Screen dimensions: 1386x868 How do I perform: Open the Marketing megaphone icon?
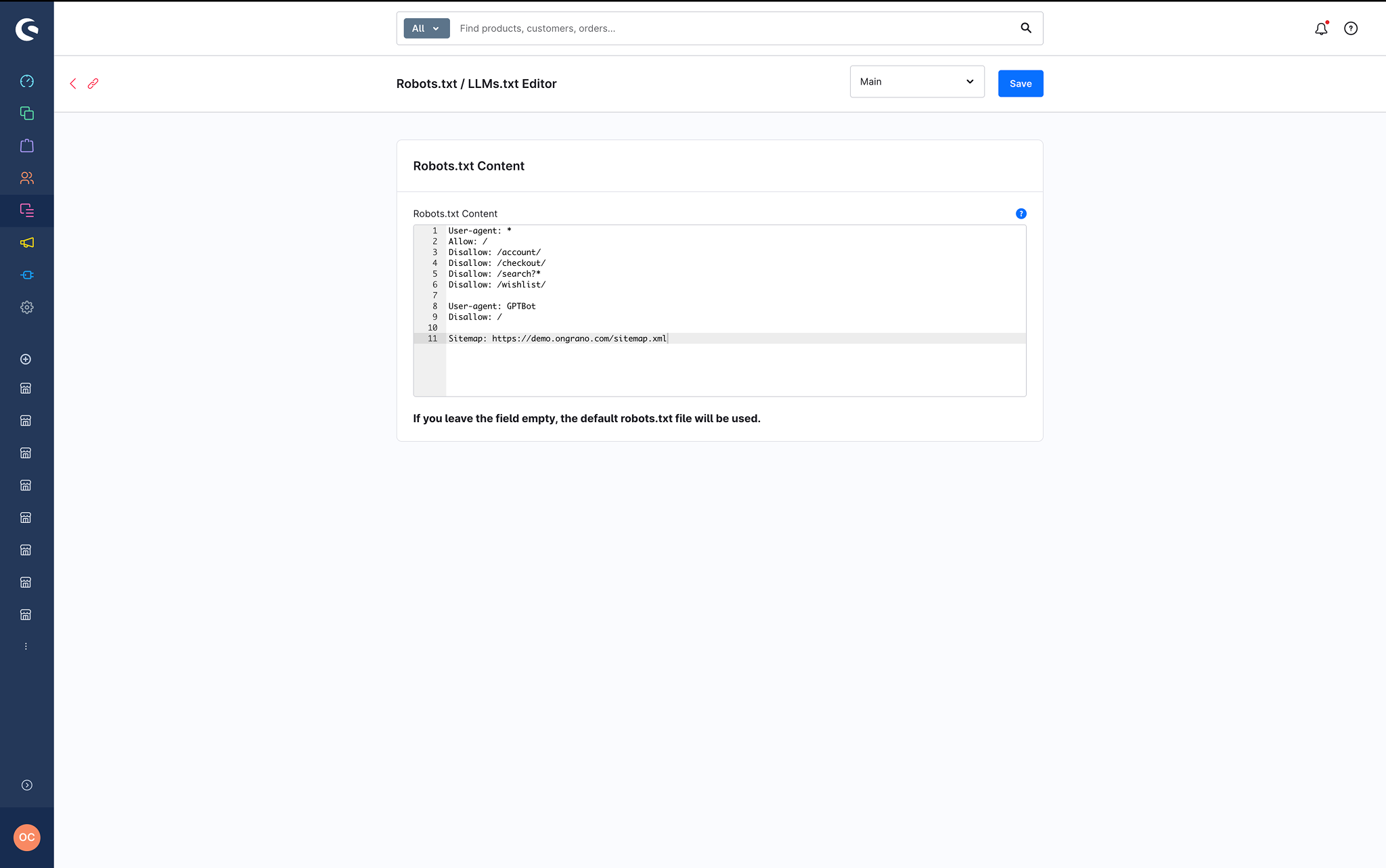pyautogui.click(x=27, y=242)
